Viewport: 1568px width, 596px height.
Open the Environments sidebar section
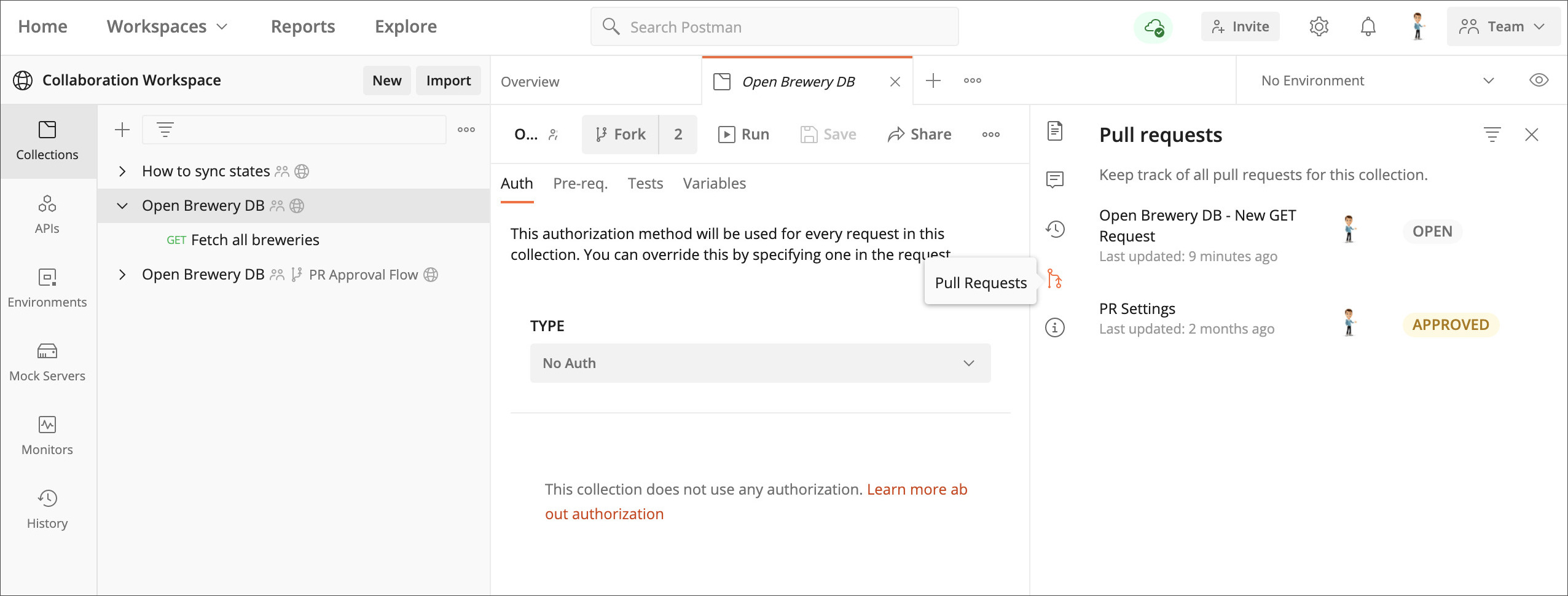point(47,289)
